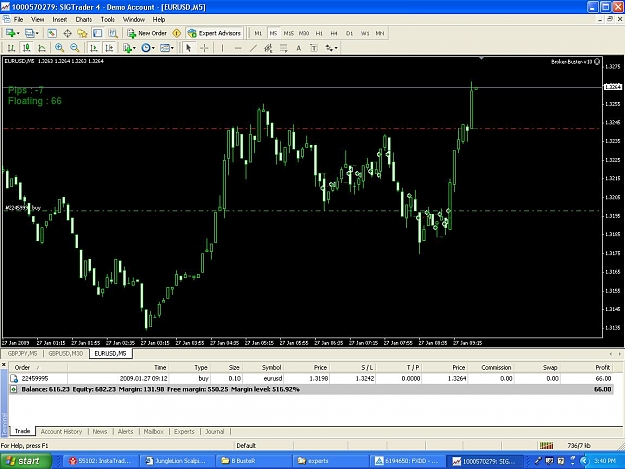Click the New Order button
This screenshot has width=625, height=469.
[x=147, y=33]
